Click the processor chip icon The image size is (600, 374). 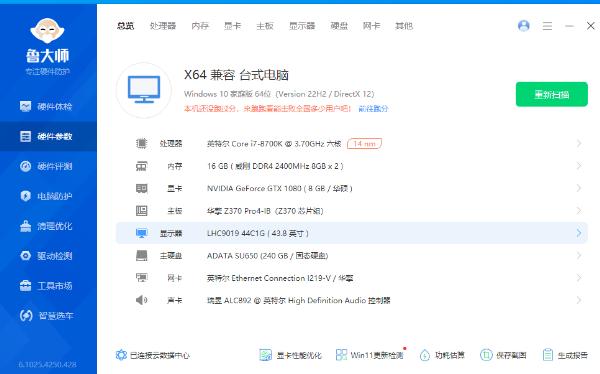142,144
